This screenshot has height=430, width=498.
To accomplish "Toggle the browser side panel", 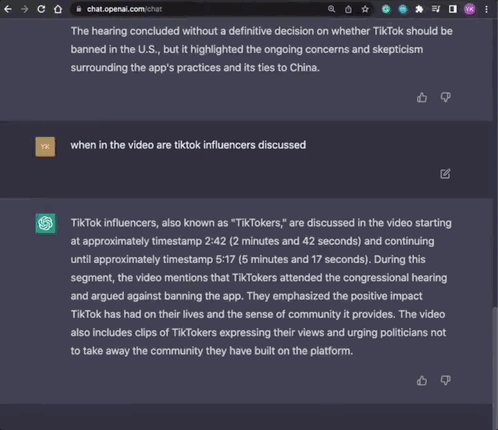I will (453, 9).
